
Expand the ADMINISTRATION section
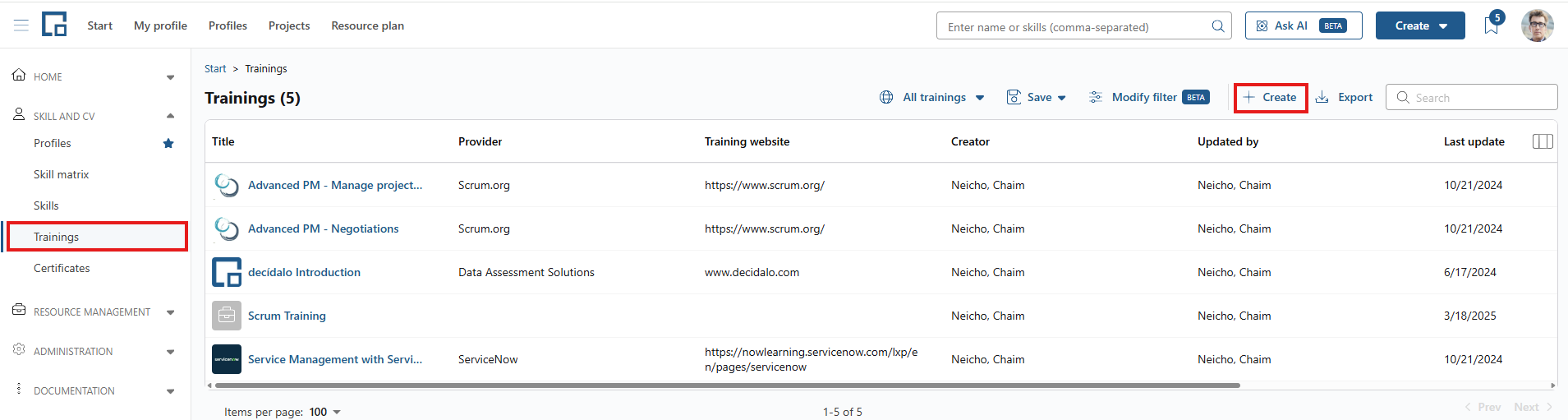[x=170, y=352]
